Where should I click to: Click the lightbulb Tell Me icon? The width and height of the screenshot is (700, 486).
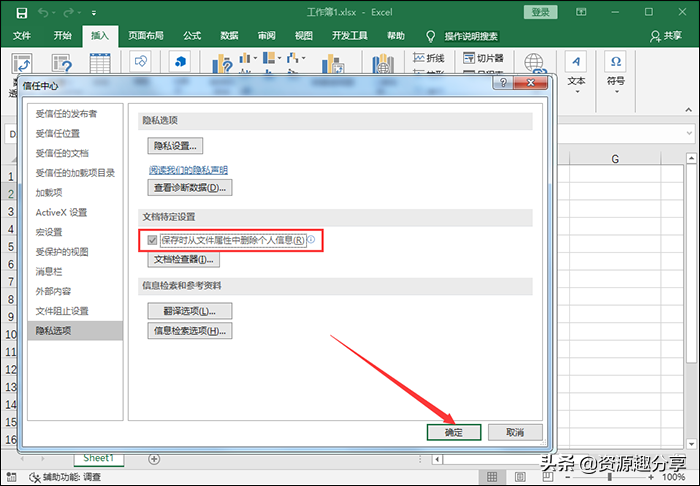430,36
